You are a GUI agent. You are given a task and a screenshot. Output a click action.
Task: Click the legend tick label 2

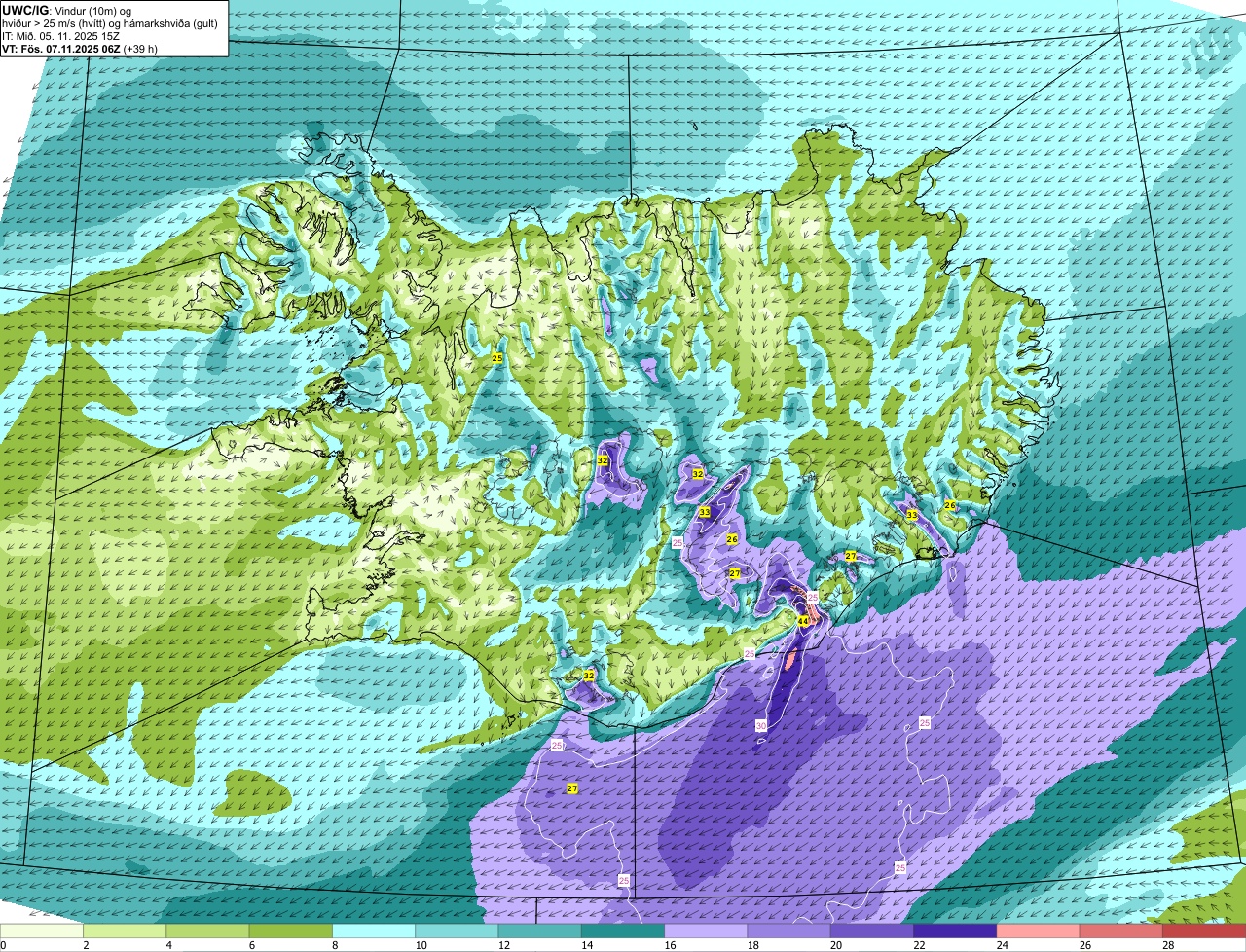pyautogui.click(x=85, y=945)
